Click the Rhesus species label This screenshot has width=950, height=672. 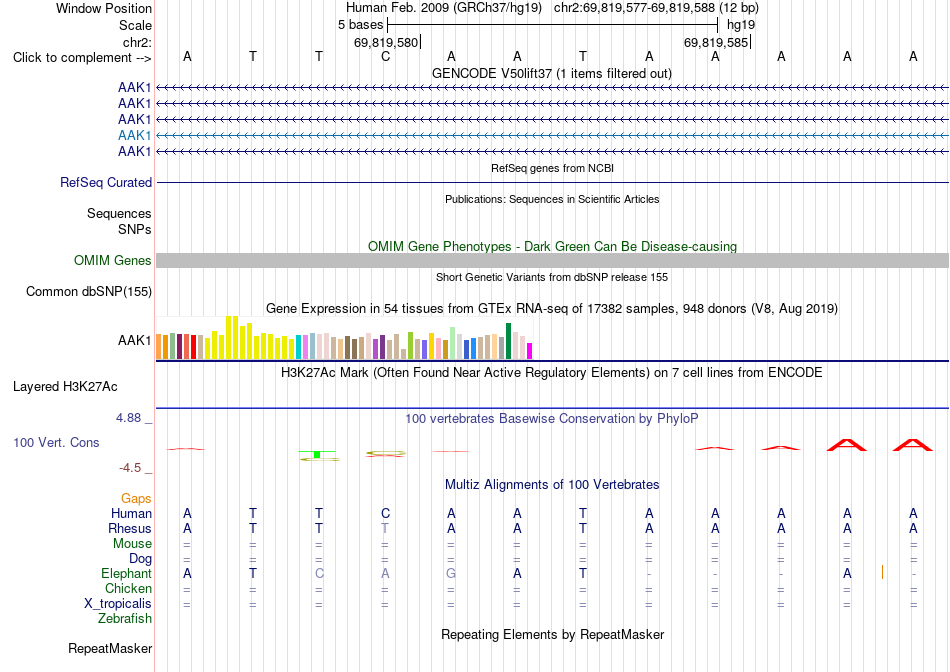[x=130, y=528]
